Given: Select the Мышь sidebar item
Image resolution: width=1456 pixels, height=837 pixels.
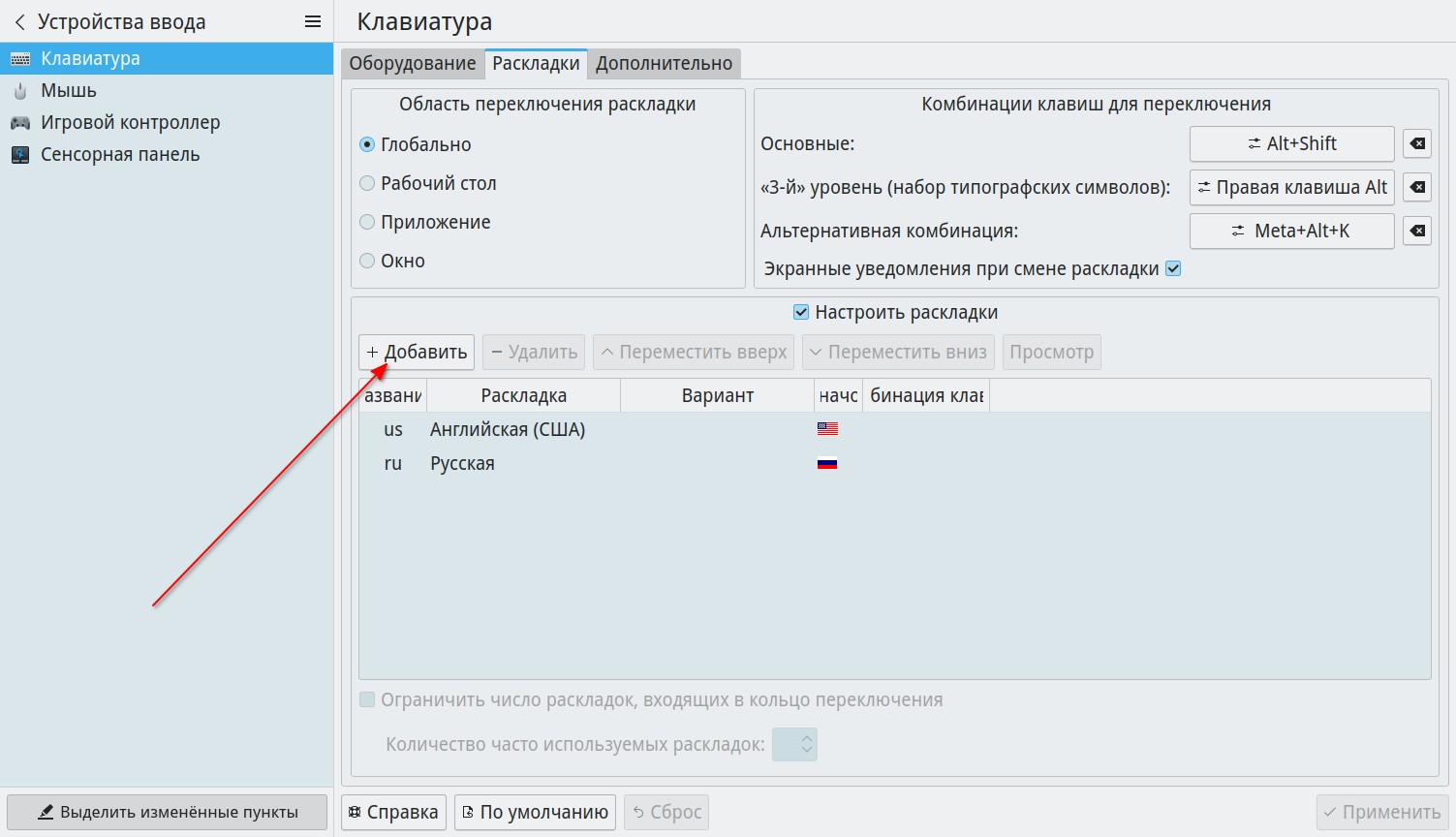Looking at the screenshot, I should (68, 91).
